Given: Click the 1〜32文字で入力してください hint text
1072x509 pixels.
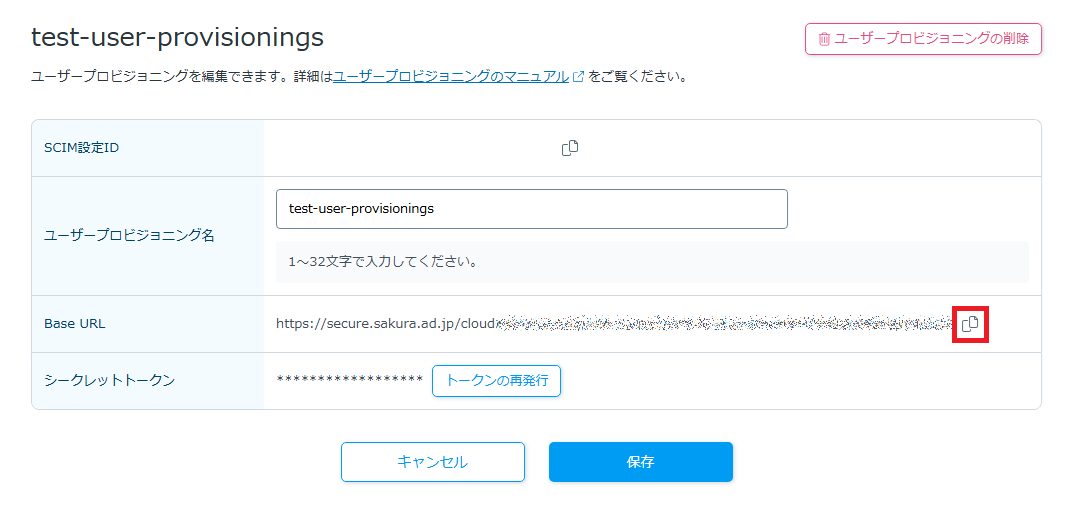Looking at the screenshot, I should [x=381, y=263].
